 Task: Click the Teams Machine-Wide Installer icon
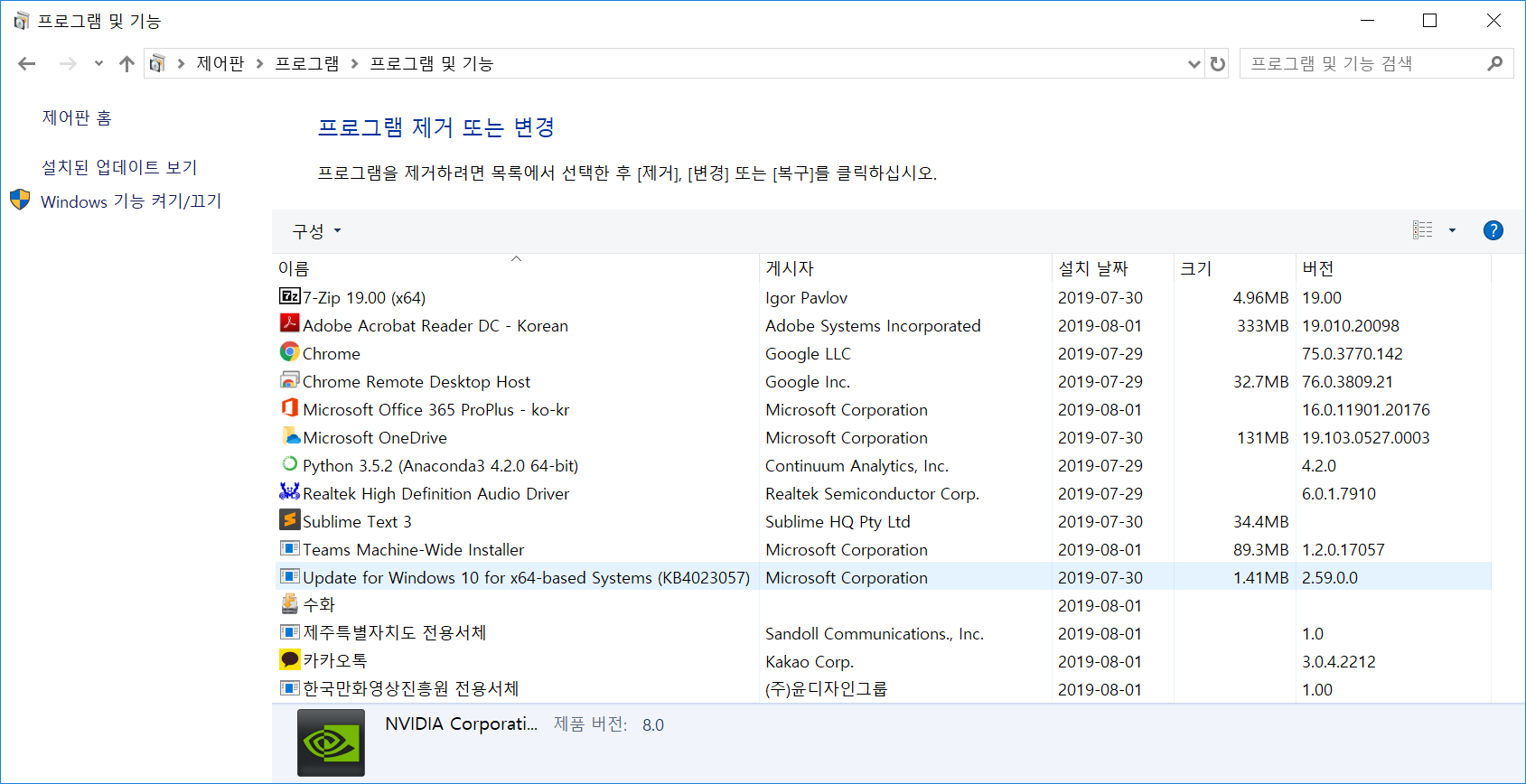point(289,547)
